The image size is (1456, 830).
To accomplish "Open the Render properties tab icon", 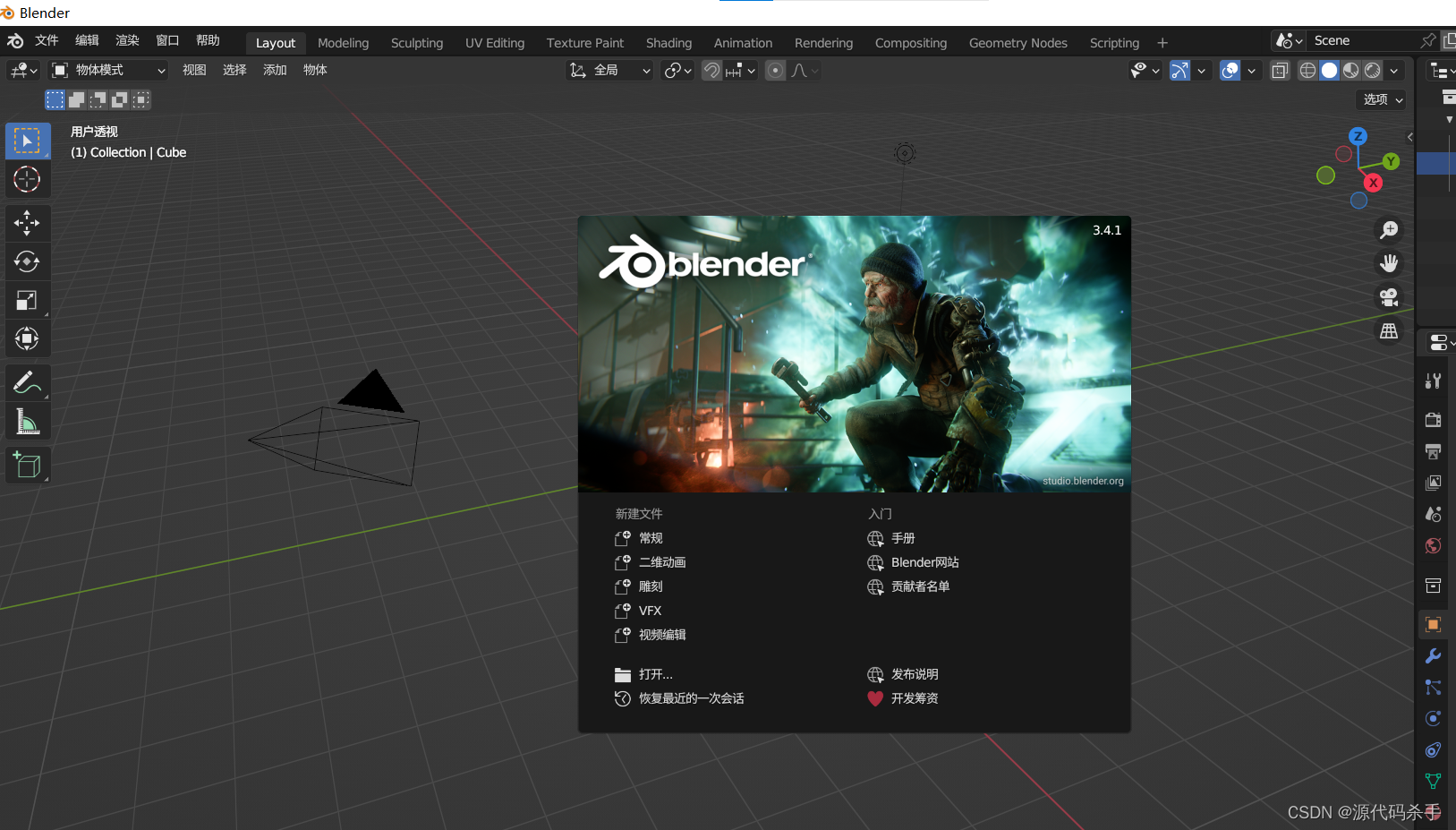I will (x=1433, y=420).
